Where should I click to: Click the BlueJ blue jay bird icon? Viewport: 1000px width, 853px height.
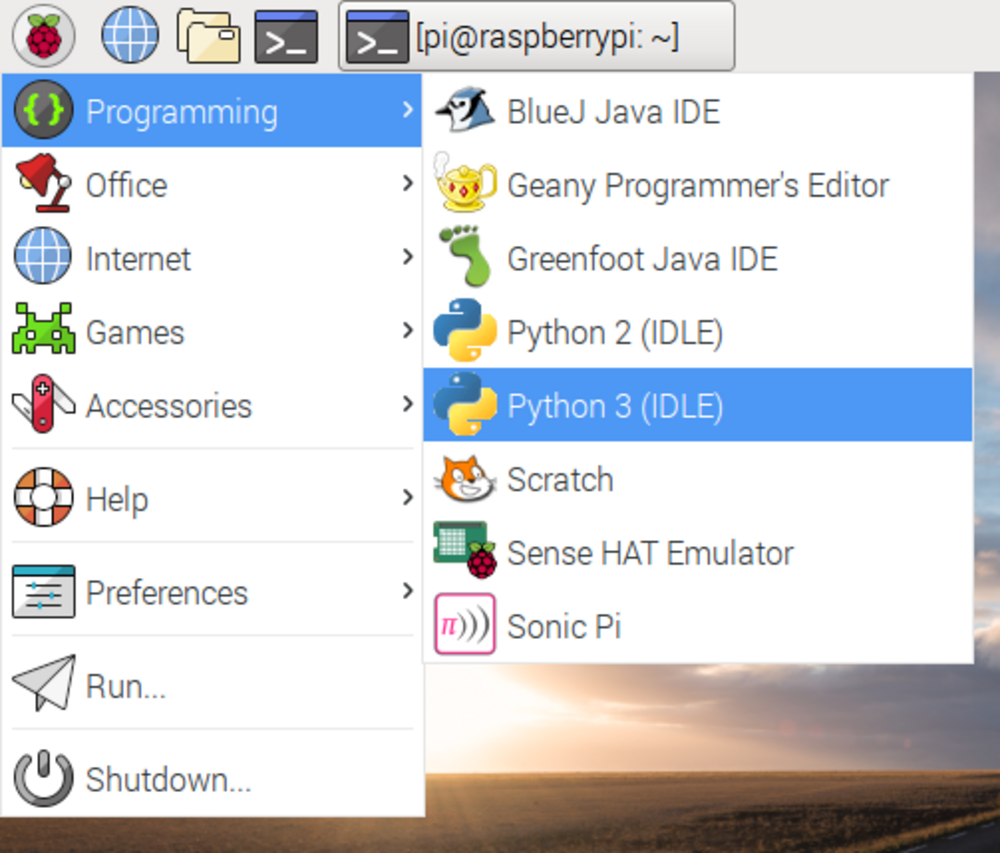click(x=465, y=110)
